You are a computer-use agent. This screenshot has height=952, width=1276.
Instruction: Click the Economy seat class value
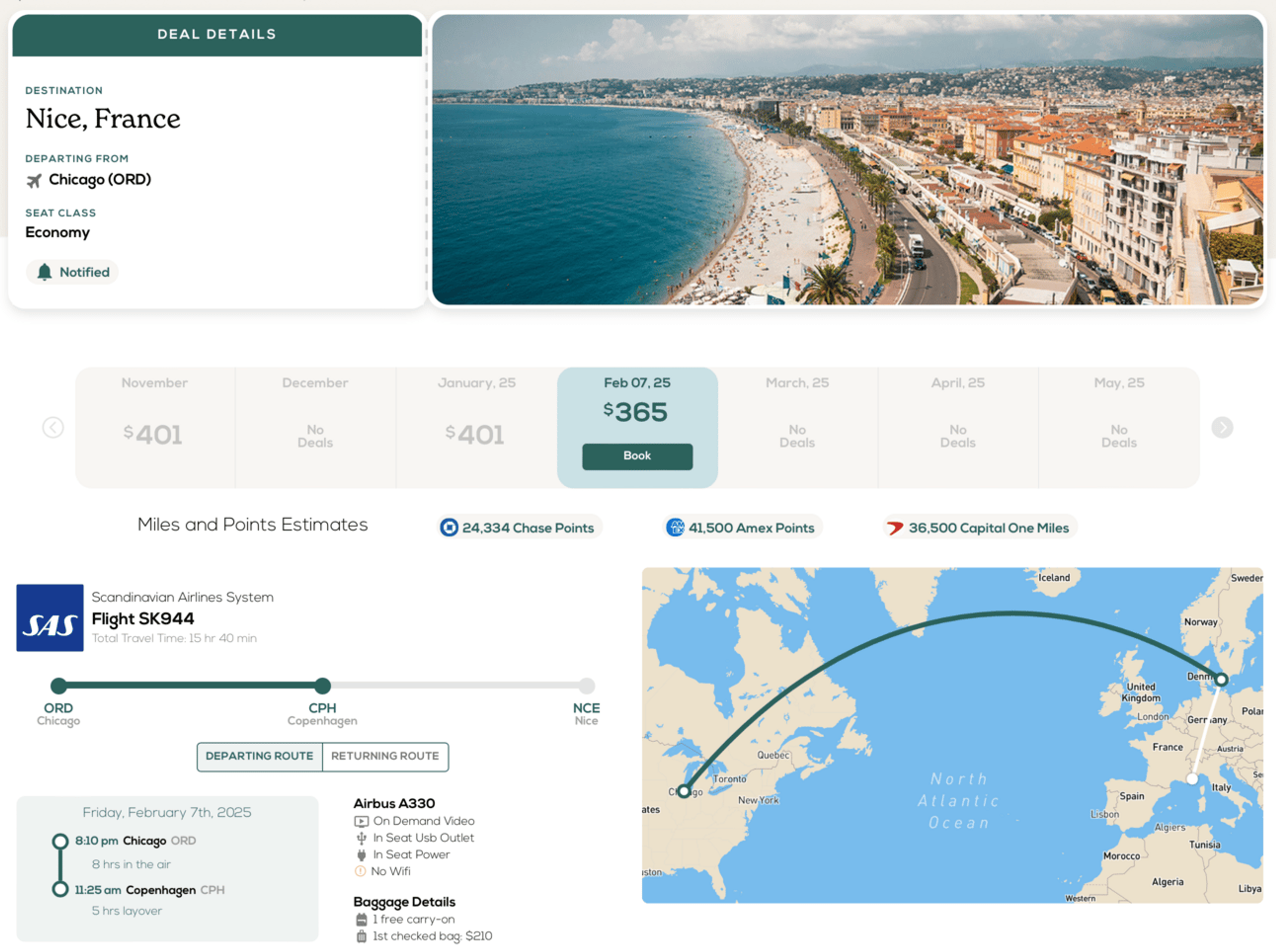point(57,232)
